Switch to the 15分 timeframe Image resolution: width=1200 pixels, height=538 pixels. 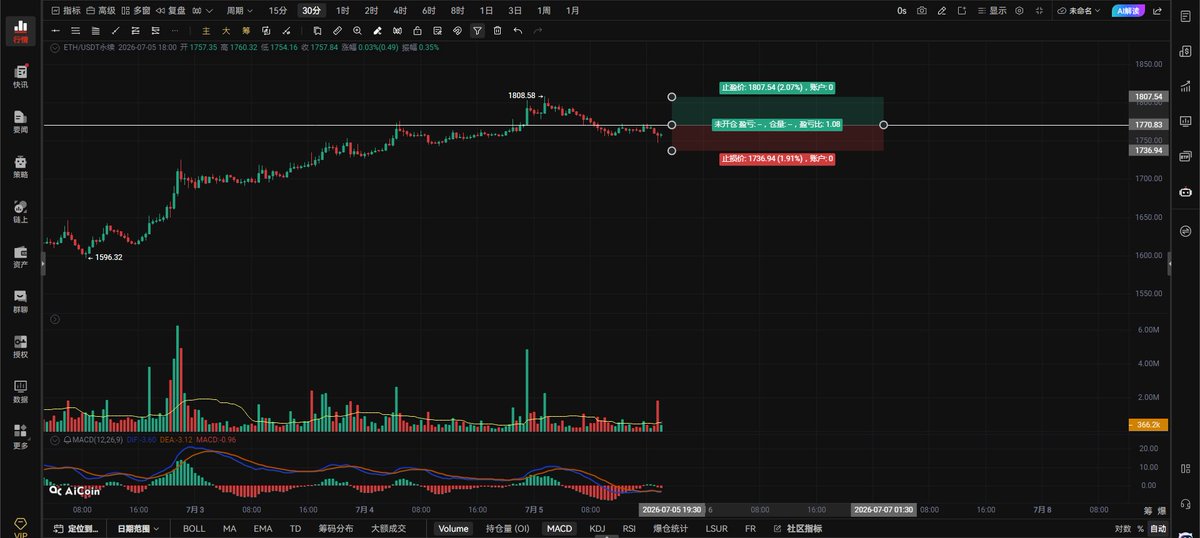(x=278, y=11)
